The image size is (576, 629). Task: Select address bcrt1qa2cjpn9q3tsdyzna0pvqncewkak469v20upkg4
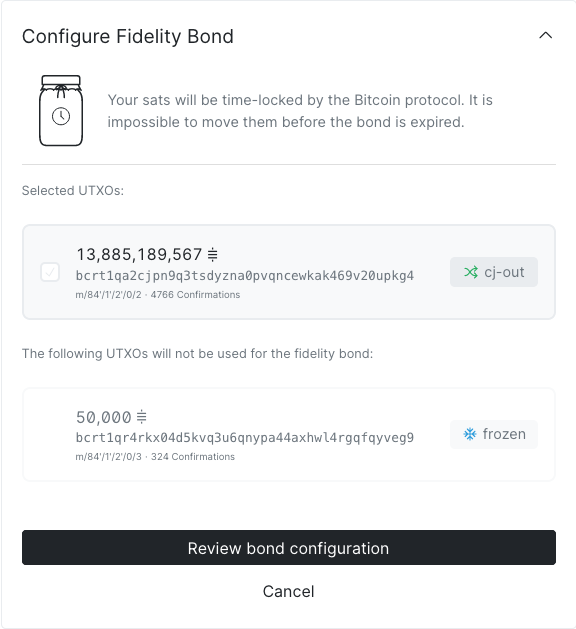[x=245, y=276]
